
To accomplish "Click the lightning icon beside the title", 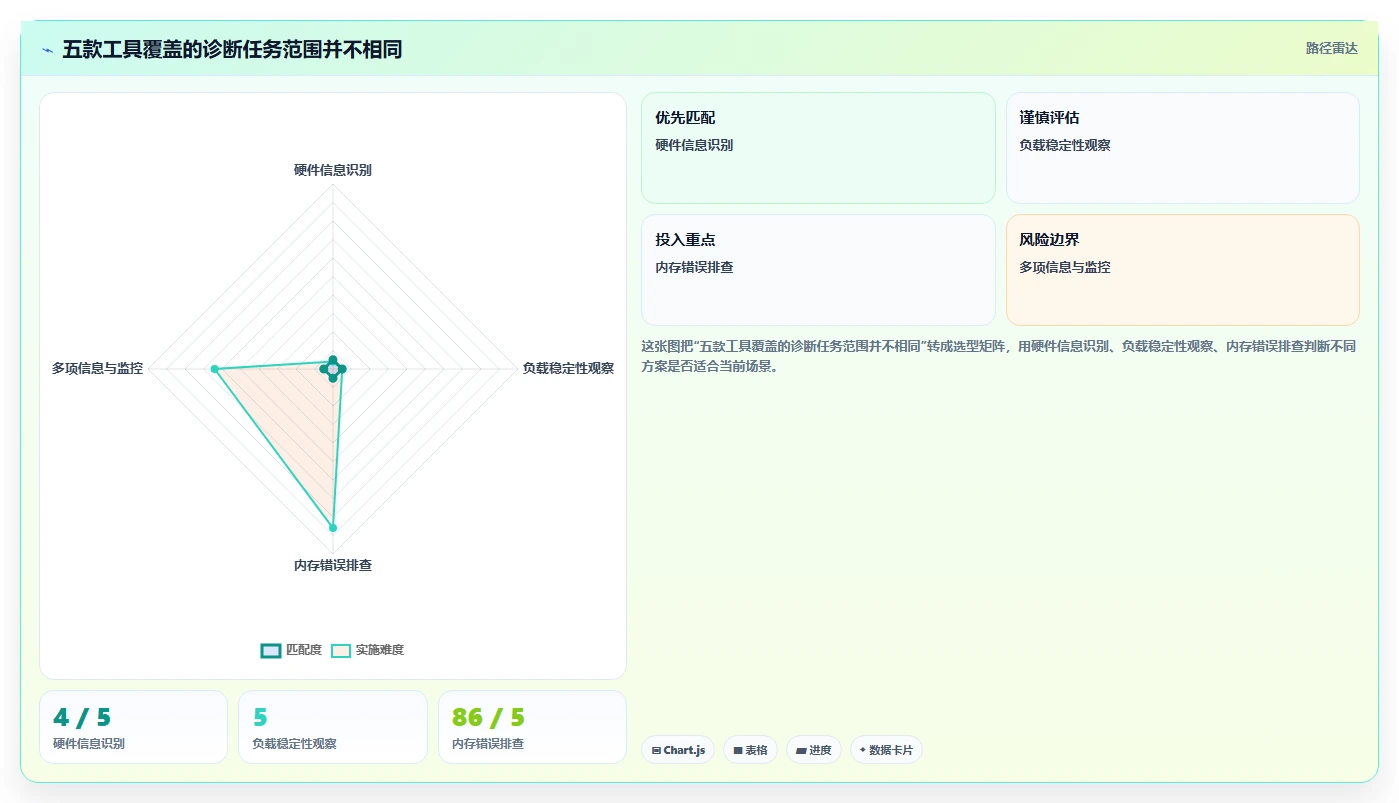I will 47,50.
